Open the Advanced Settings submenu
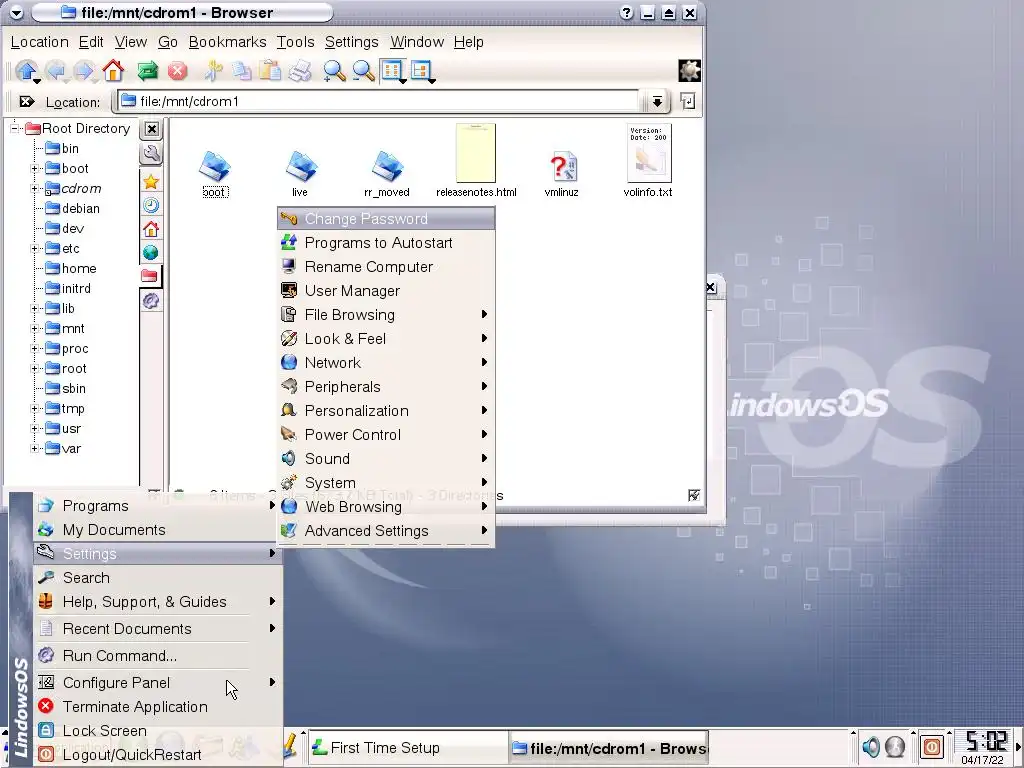The height and width of the screenshot is (768, 1024). pos(386,531)
